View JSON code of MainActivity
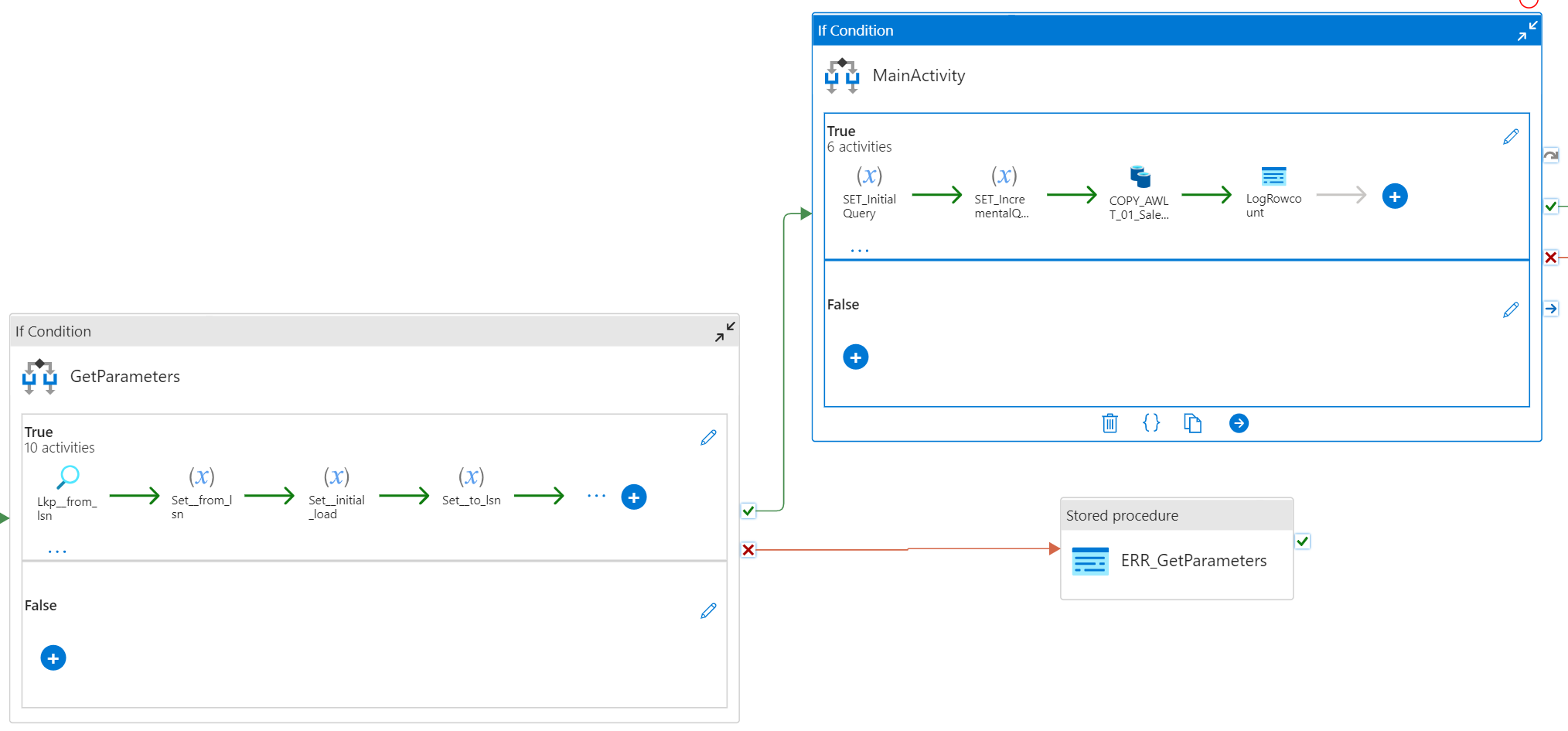This screenshot has height=731, width=1568. pyautogui.click(x=1151, y=422)
